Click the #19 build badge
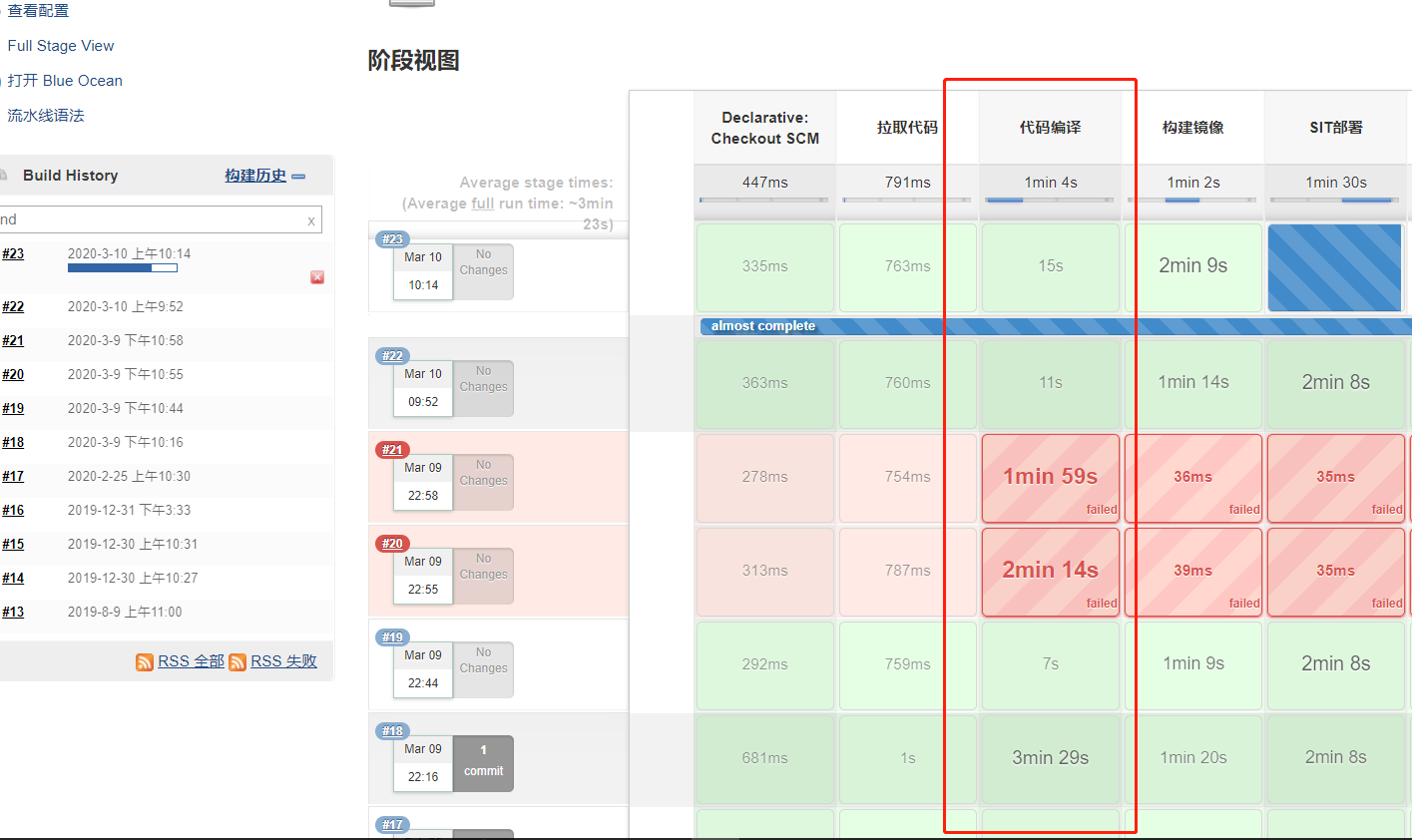 coord(392,636)
